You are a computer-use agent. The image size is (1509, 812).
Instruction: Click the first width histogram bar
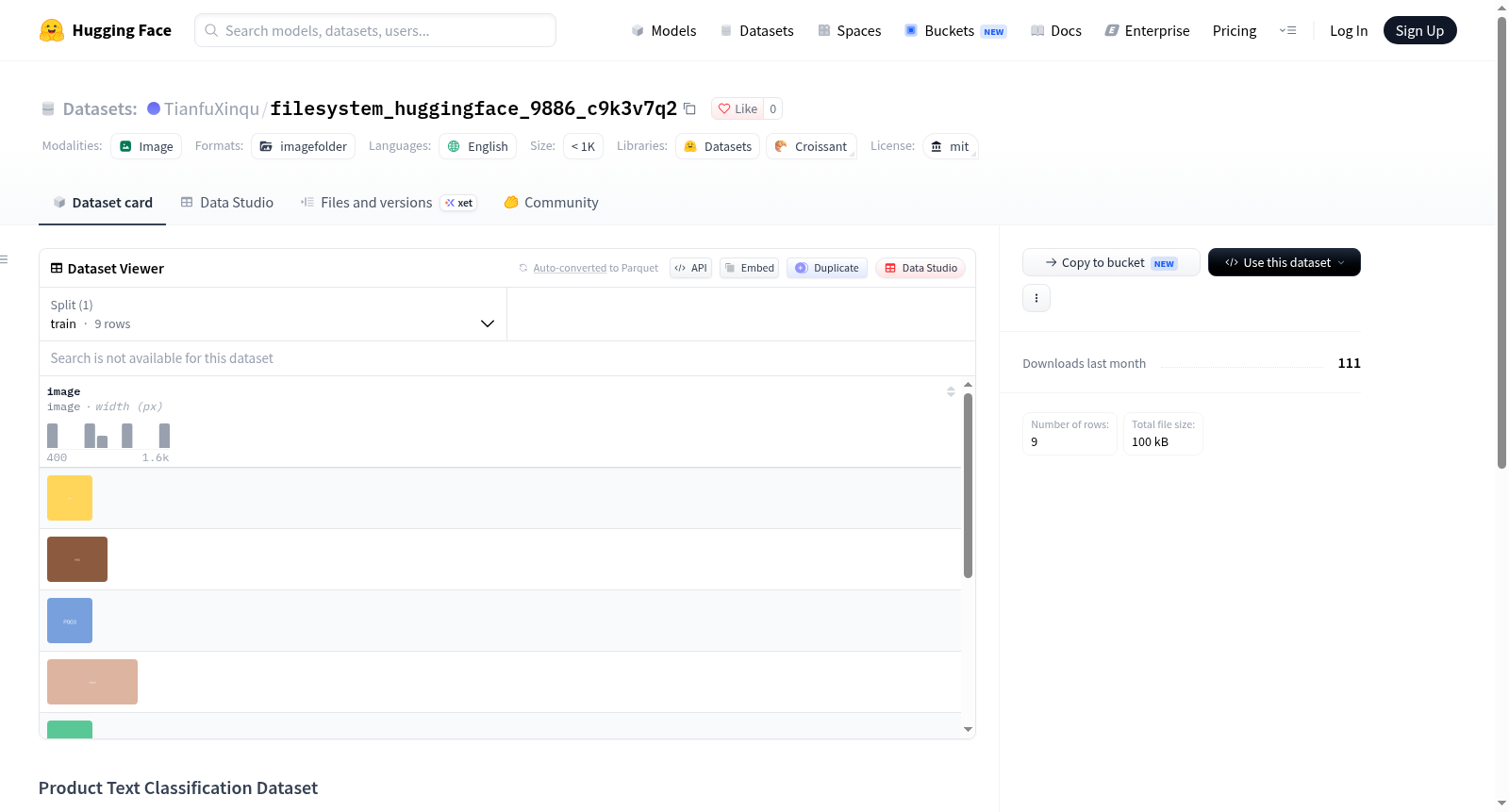[53, 436]
